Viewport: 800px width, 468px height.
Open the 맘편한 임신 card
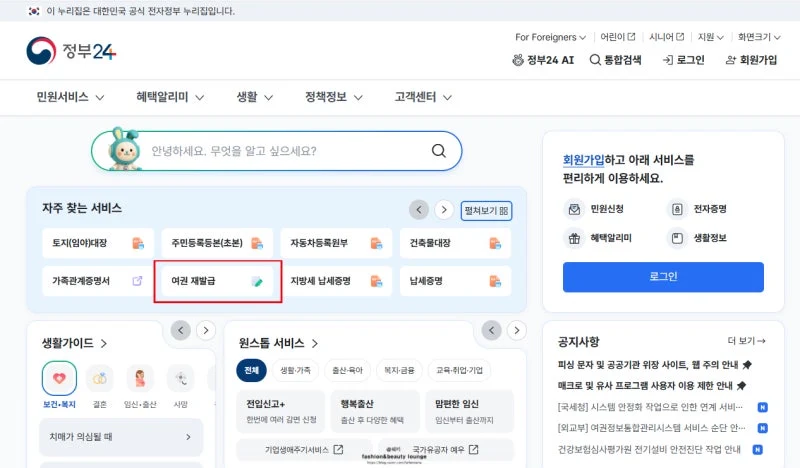coord(469,411)
